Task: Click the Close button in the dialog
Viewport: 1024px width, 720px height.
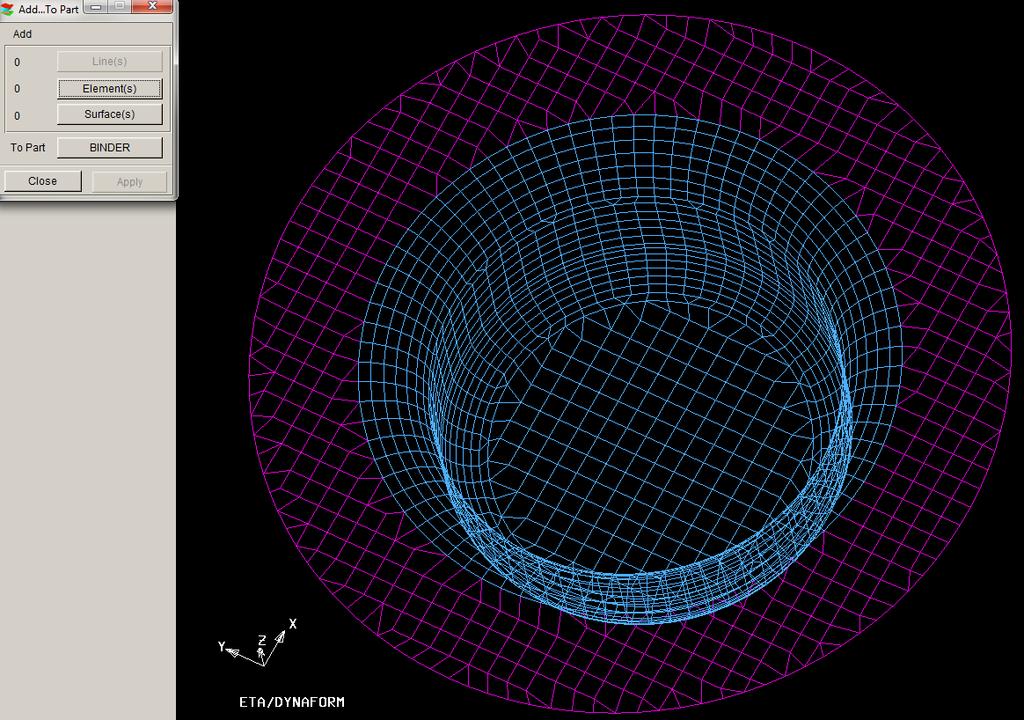Action: (x=42, y=181)
